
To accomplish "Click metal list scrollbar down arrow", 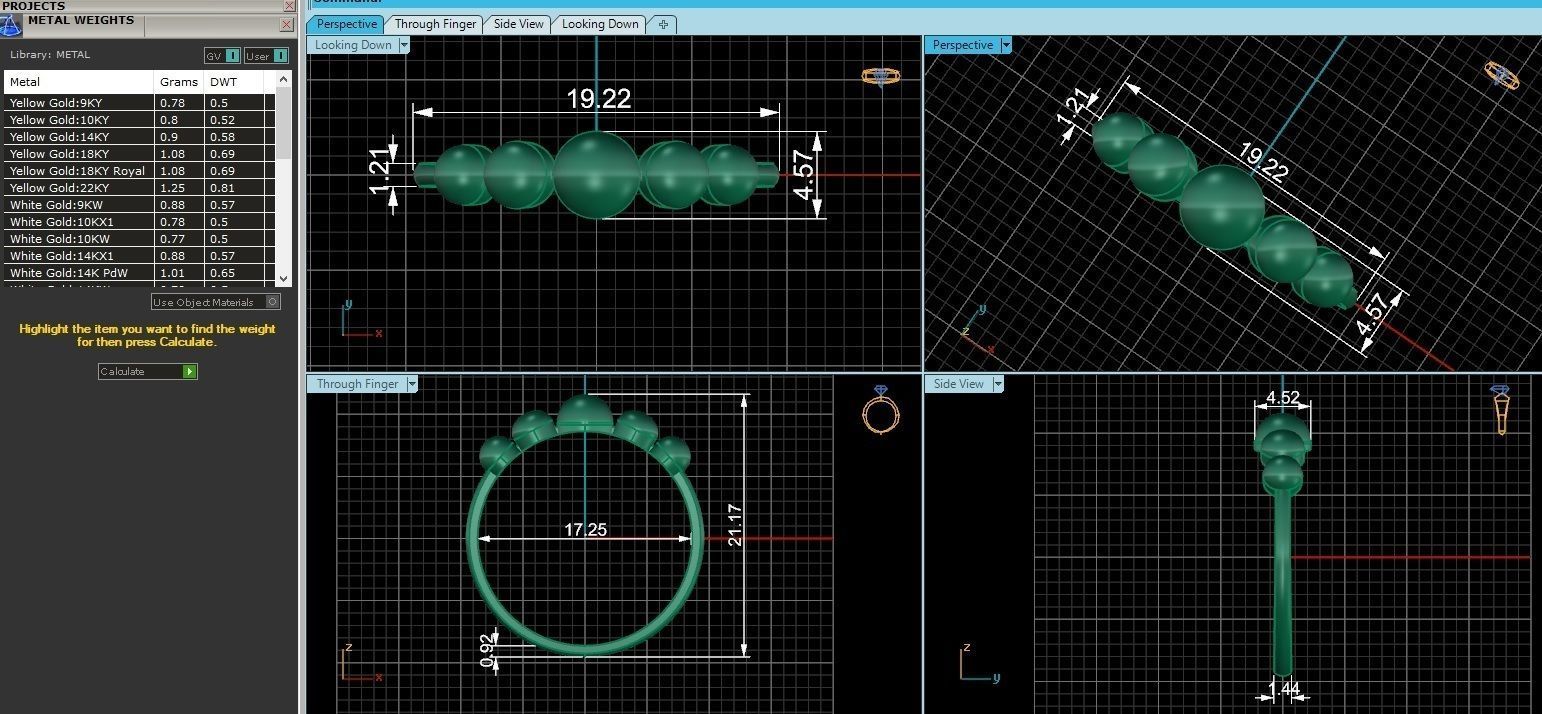I will click(x=284, y=279).
